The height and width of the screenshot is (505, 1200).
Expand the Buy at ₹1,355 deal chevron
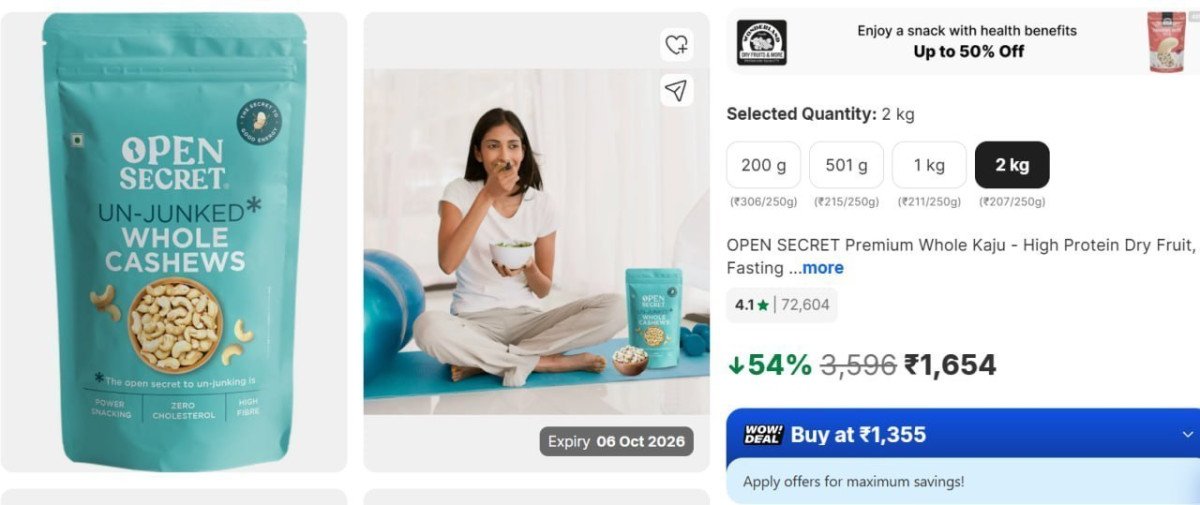click(1188, 434)
